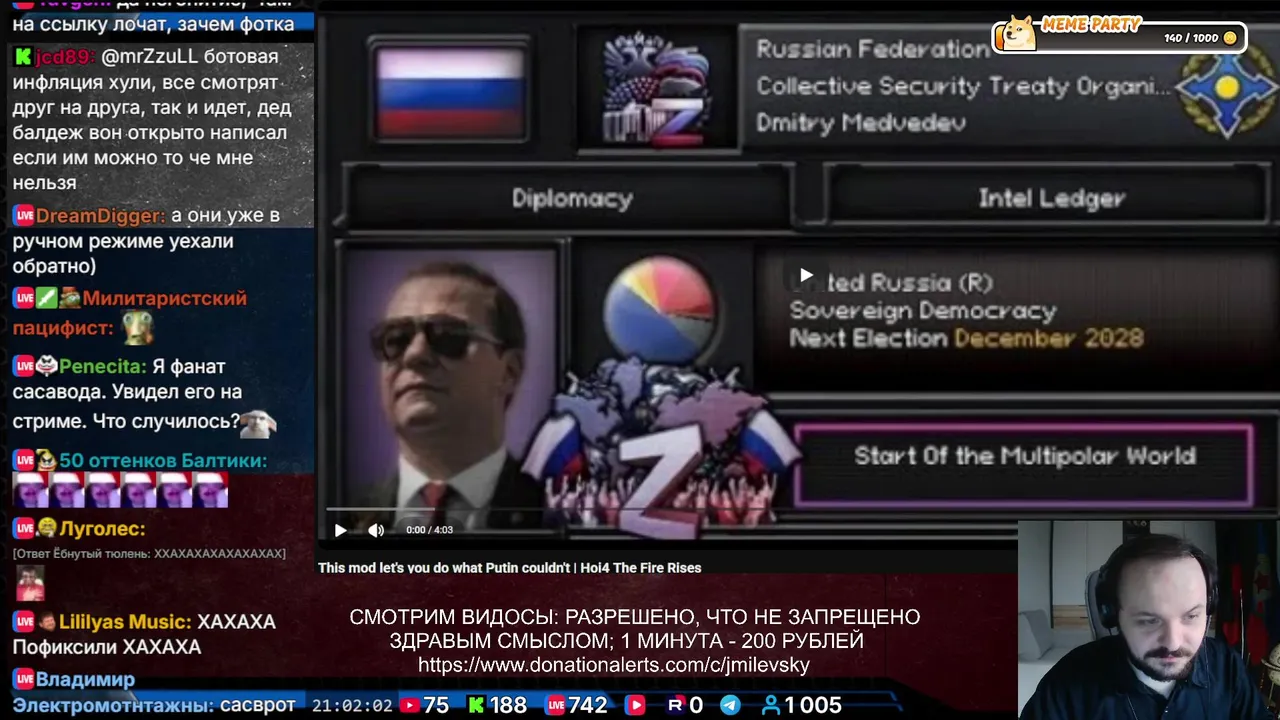The height and width of the screenshot is (720, 1280).
Task: Open the Diplomacy tab in the game video
Action: (x=572, y=198)
